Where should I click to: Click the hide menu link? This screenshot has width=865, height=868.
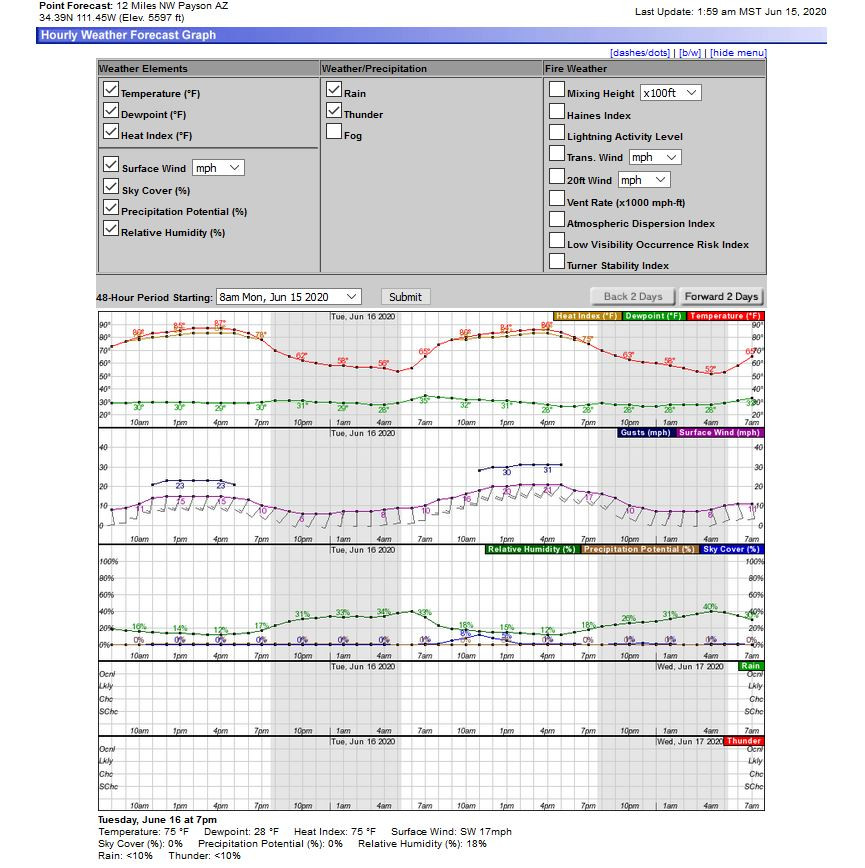(738, 53)
